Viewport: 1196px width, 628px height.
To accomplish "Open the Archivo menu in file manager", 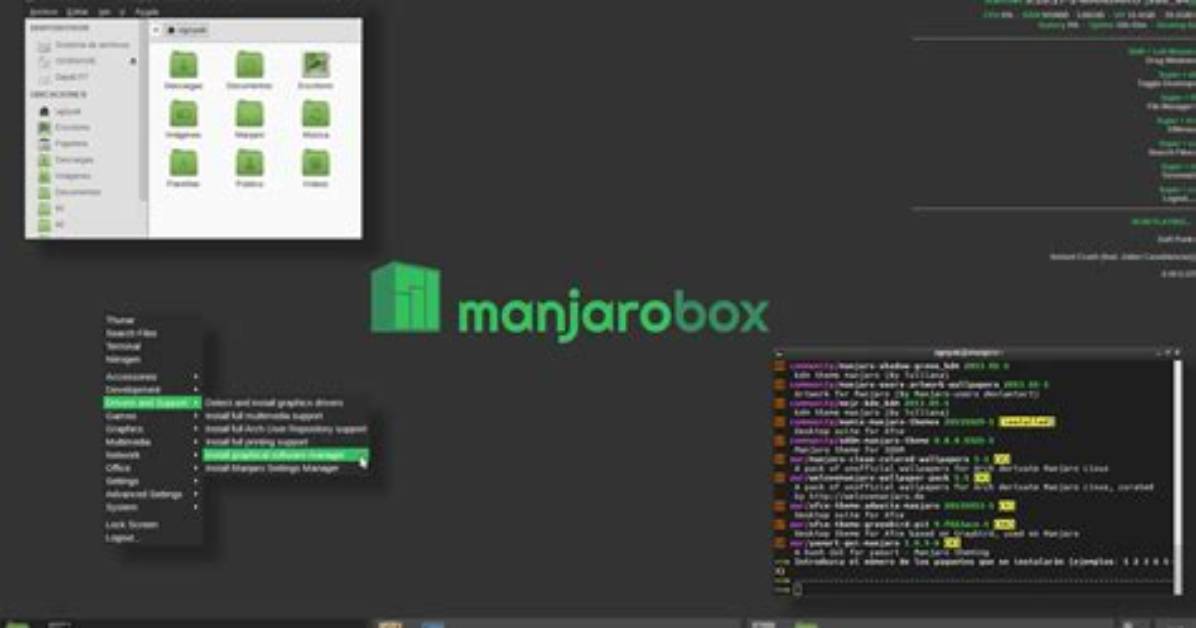I will pyautogui.click(x=43, y=12).
